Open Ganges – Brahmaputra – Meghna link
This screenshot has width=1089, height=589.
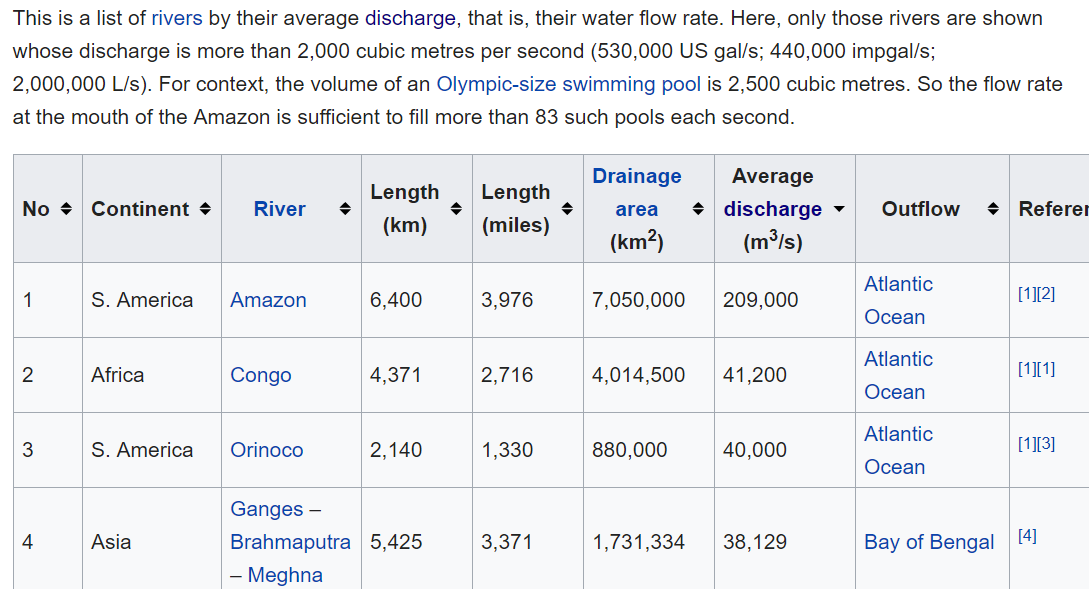pos(290,542)
